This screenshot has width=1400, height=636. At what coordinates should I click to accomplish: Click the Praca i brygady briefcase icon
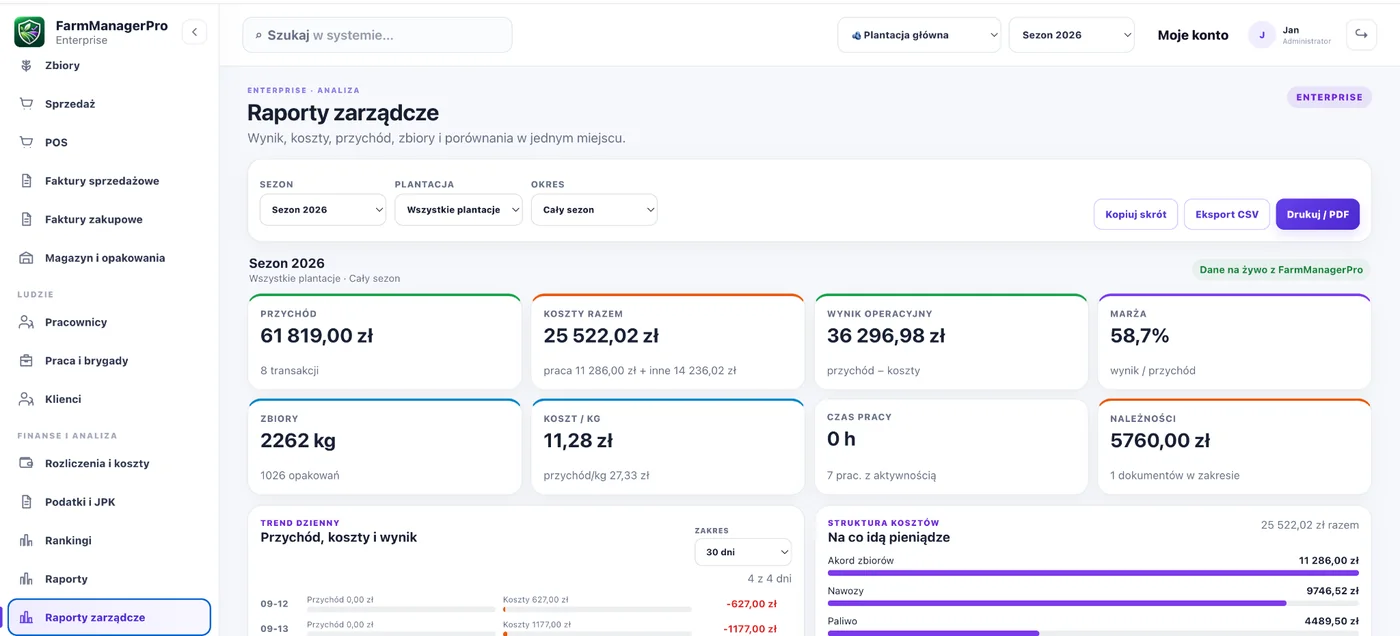tap(27, 361)
